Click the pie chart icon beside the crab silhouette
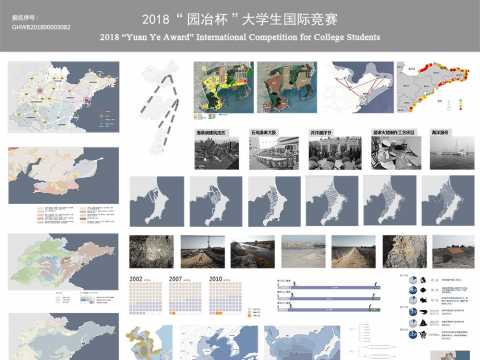The image size is (480, 360). tap(413, 334)
